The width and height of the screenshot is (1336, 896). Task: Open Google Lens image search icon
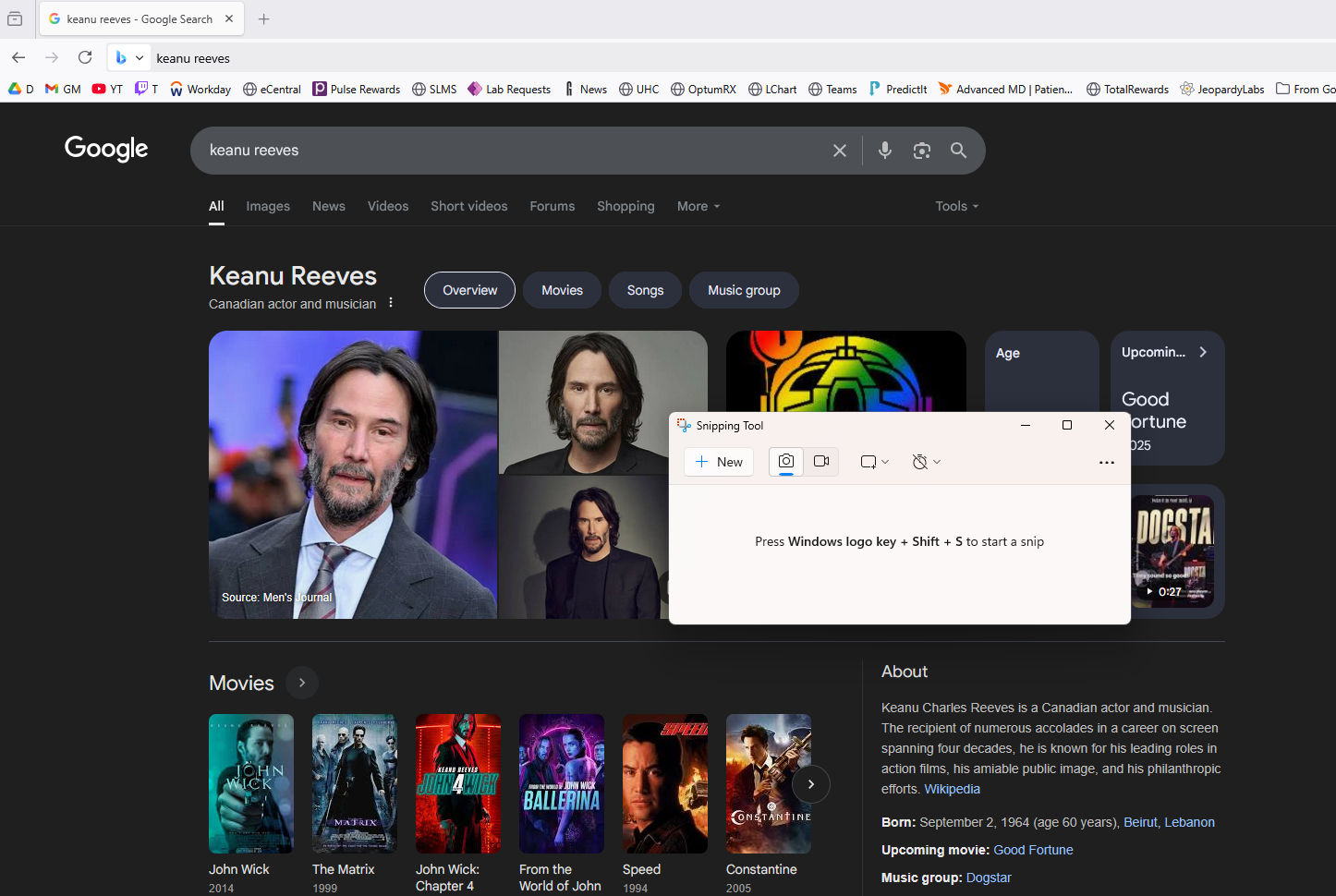tap(921, 151)
